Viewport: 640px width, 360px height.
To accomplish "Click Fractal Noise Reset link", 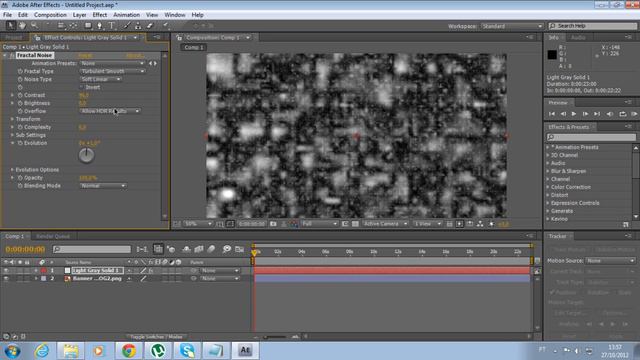I will [85, 56].
